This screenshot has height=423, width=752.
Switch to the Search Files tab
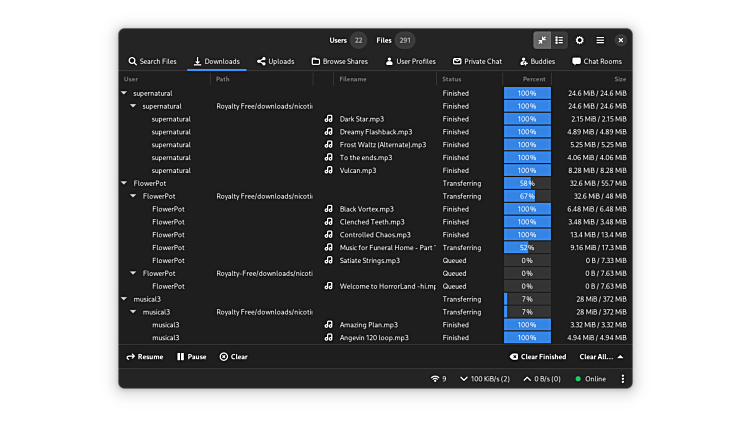tap(151, 61)
